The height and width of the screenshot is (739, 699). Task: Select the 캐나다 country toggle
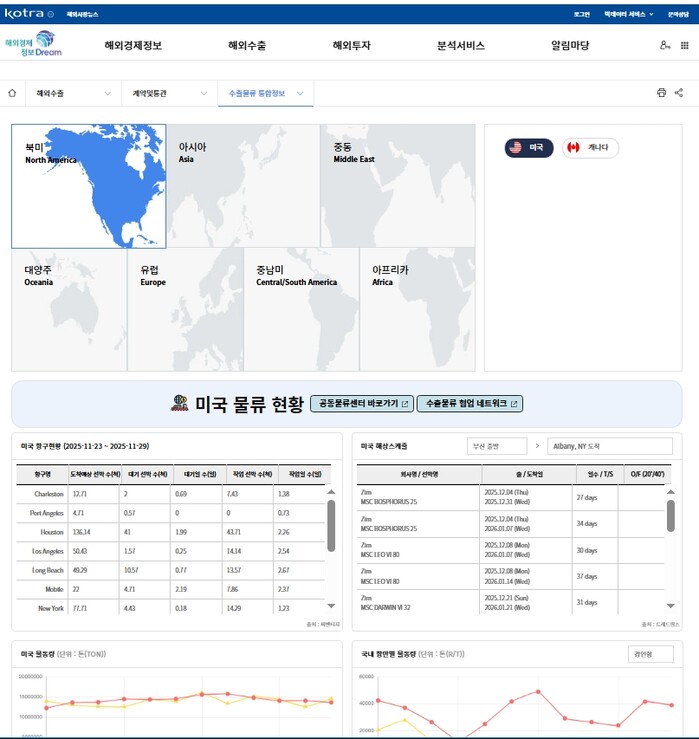[x=589, y=147]
